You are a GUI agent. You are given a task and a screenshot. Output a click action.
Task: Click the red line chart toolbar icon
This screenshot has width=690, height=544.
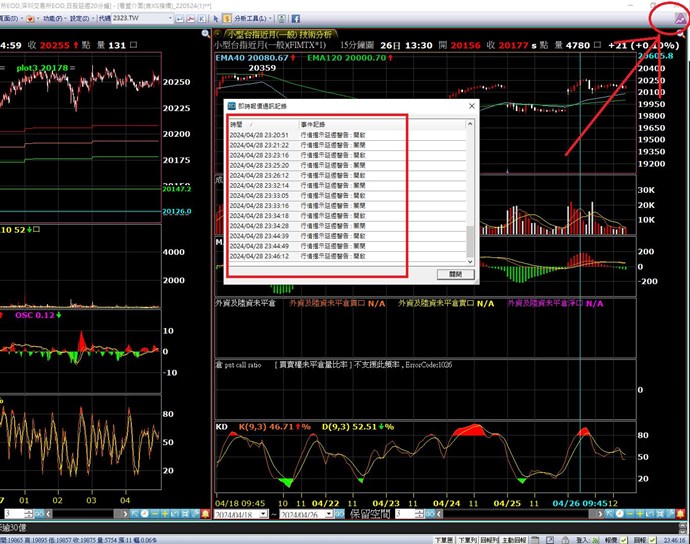[x=190, y=19]
